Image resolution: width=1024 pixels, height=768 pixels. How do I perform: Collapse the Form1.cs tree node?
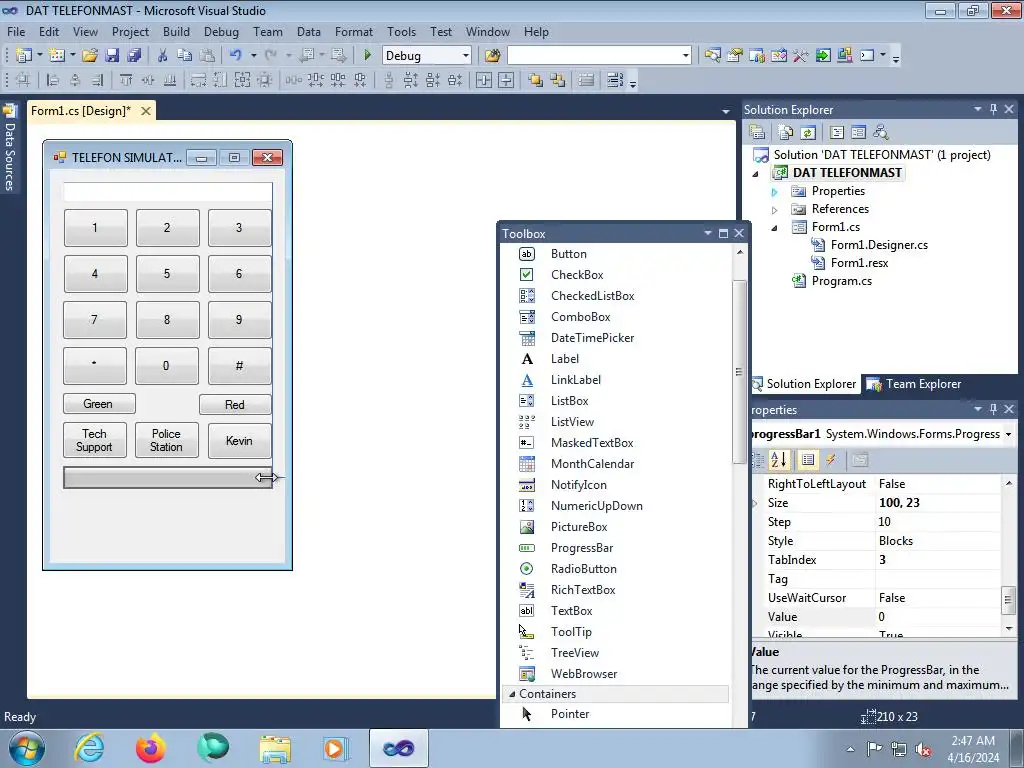[775, 228]
